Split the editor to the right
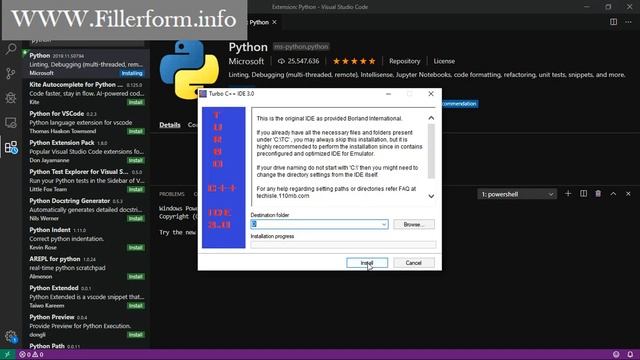The image size is (640, 360). [613, 22]
